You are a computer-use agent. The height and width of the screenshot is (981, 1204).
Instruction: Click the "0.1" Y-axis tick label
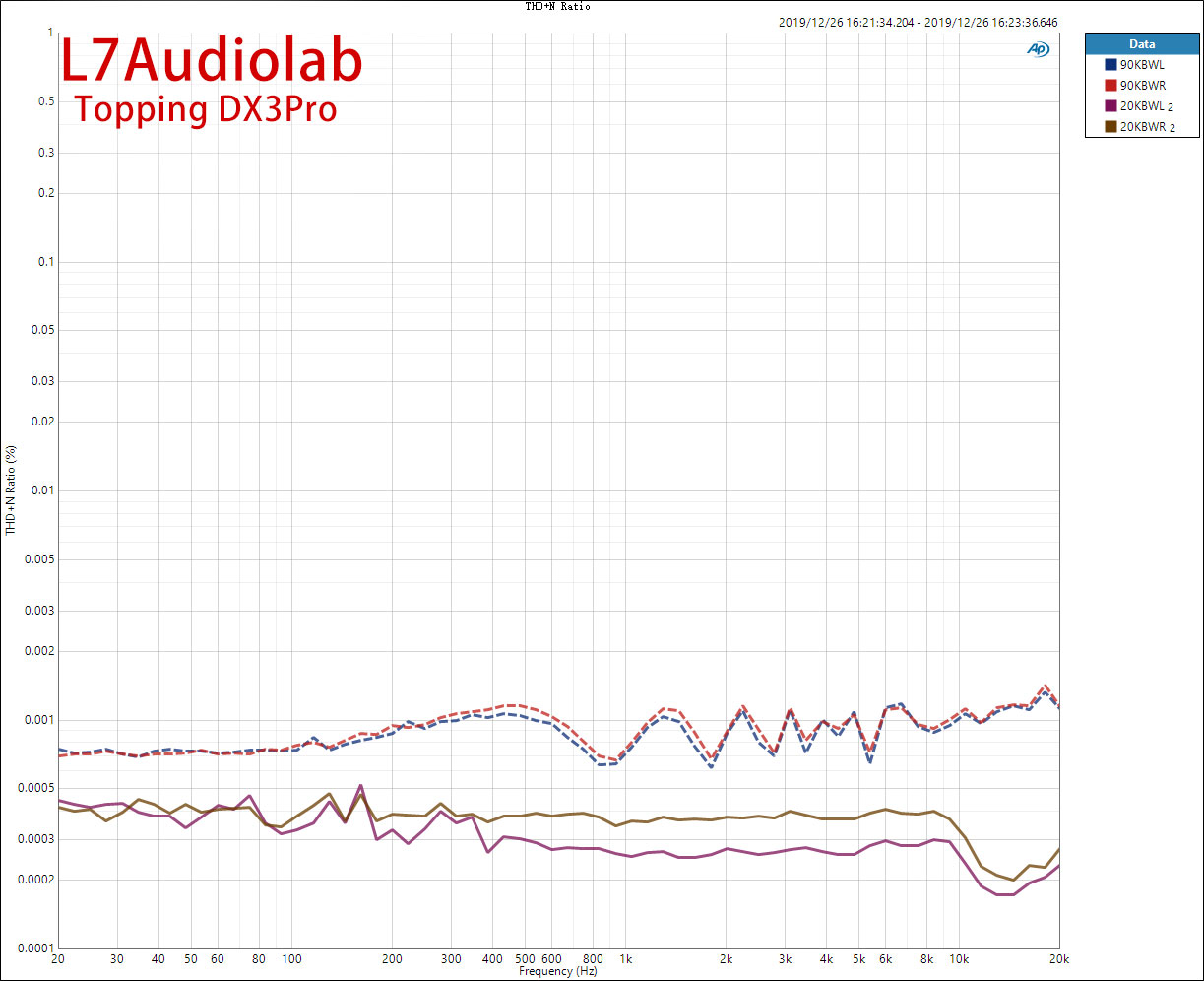44,262
